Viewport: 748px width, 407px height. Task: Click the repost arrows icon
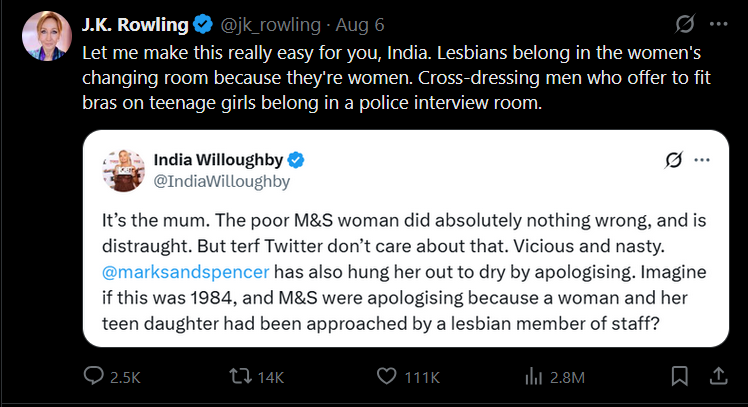(240, 376)
